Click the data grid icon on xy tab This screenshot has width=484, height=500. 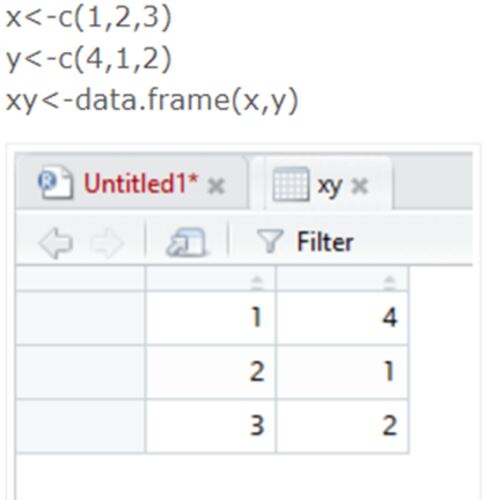291,184
